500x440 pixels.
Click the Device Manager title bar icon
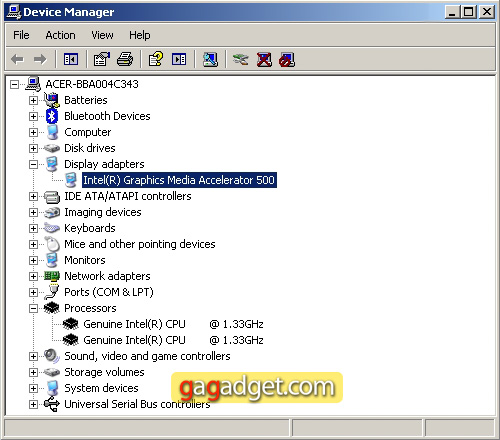pyautogui.click(x=14, y=12)
